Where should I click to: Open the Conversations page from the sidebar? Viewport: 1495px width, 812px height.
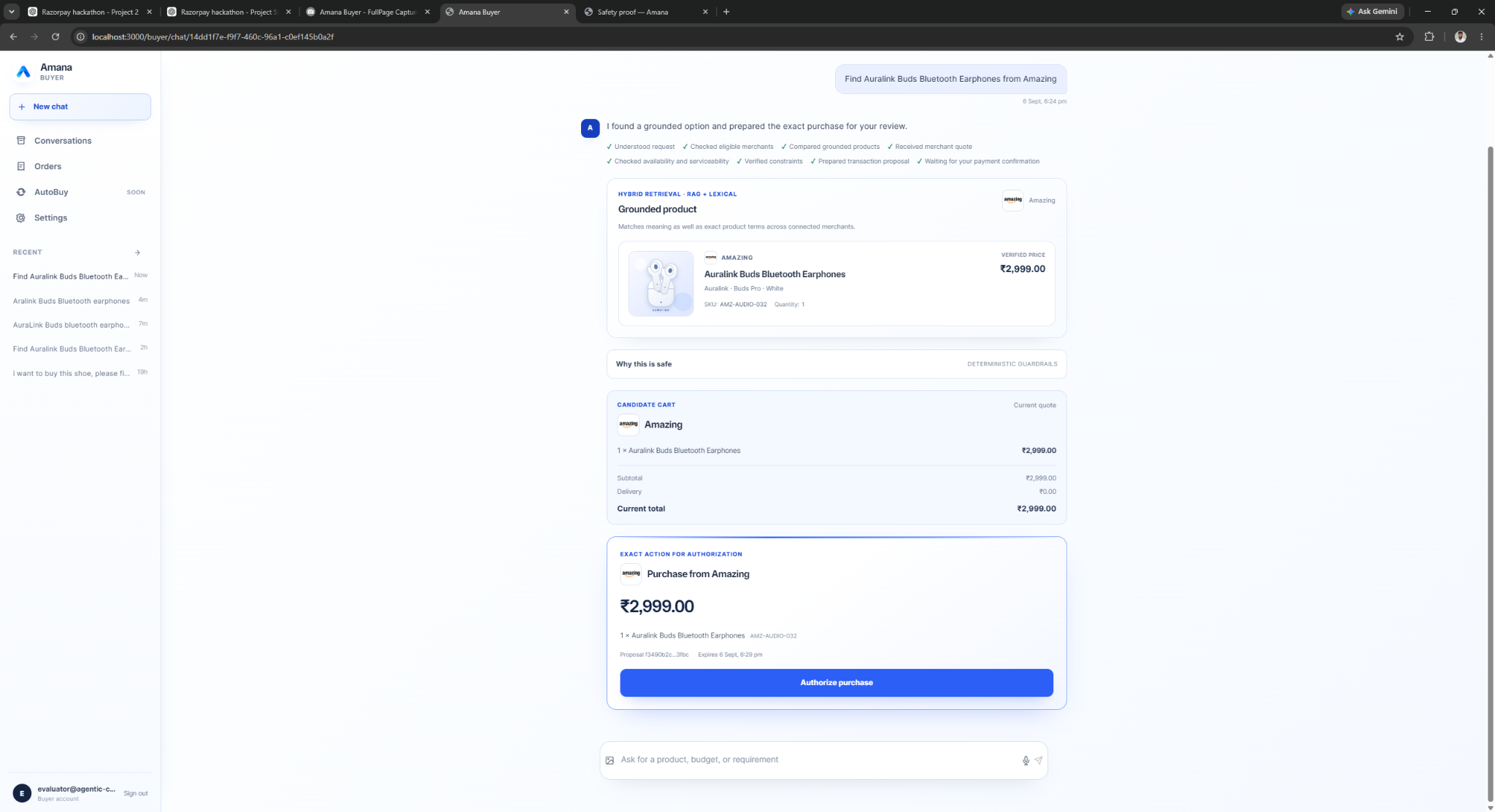[80, 141]
